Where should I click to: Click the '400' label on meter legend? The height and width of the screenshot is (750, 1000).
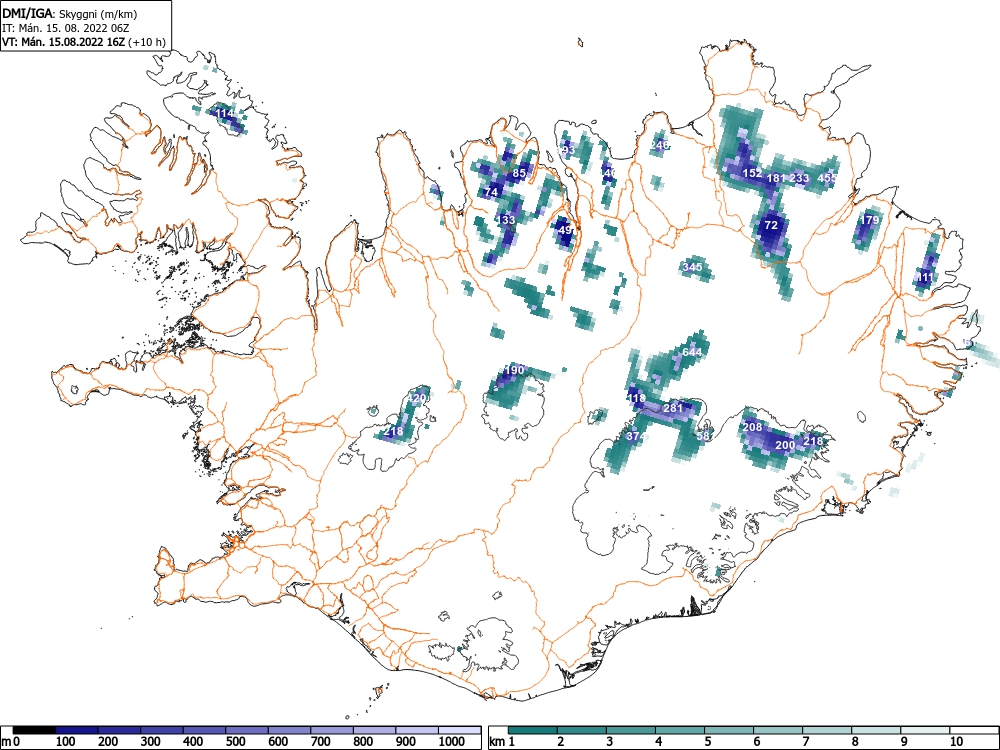[193, 742]
